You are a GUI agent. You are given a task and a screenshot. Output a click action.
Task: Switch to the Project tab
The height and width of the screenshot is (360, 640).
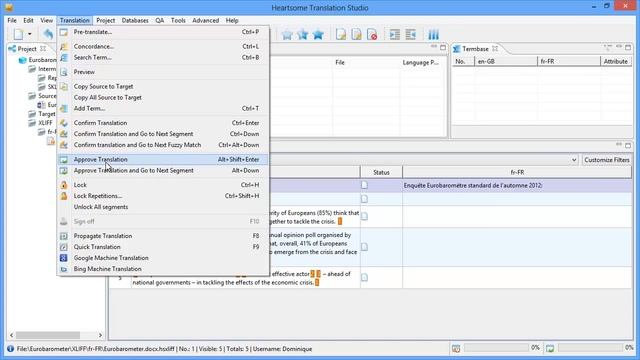pyautogui.click(x=27, y=49)
